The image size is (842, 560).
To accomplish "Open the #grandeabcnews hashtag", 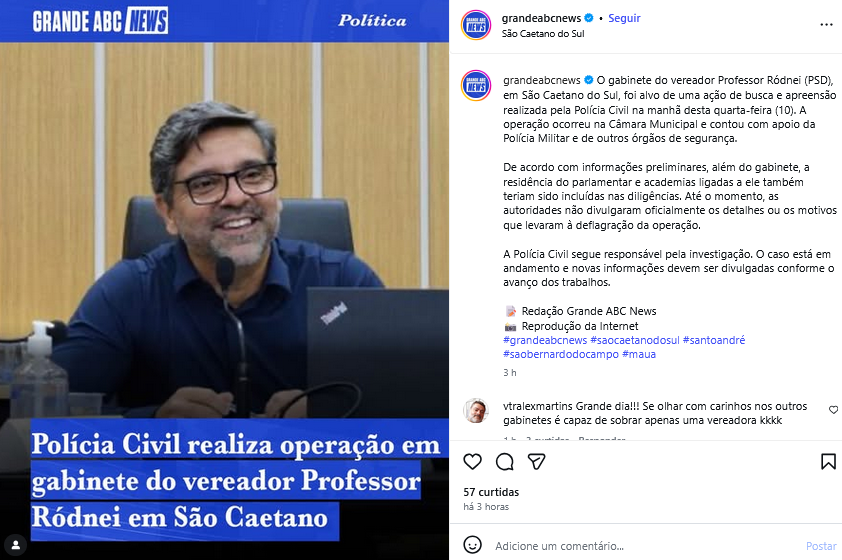I will click(545, 340).
